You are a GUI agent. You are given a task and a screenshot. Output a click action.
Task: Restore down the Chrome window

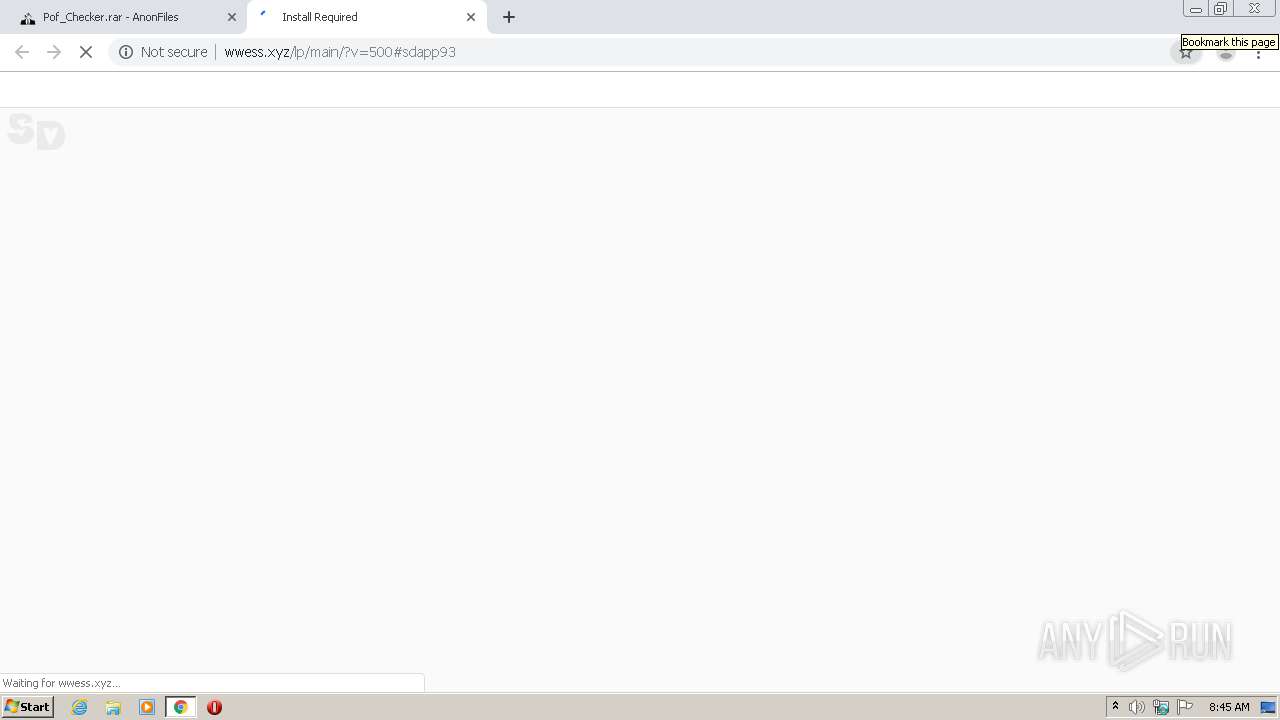1221,9
